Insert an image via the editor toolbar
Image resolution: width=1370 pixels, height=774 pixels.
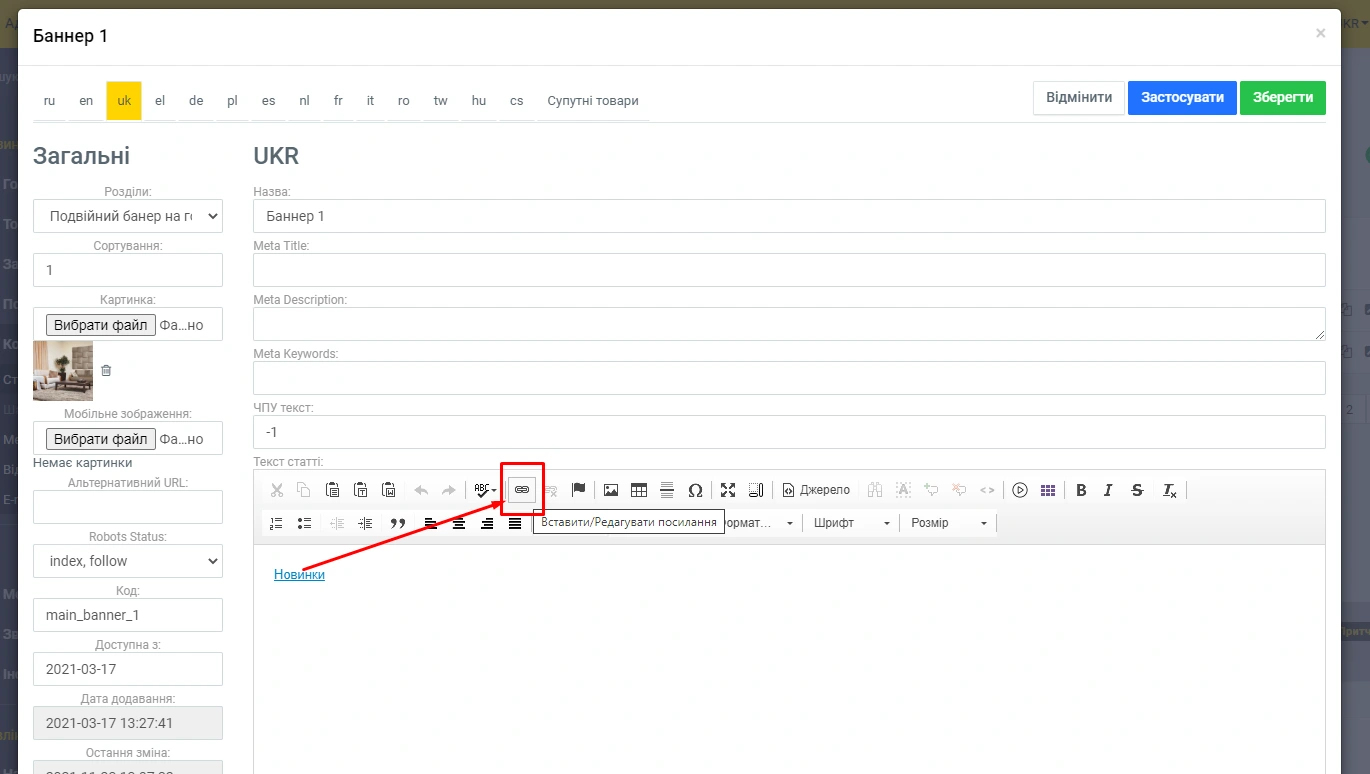(x=611, y=490)
